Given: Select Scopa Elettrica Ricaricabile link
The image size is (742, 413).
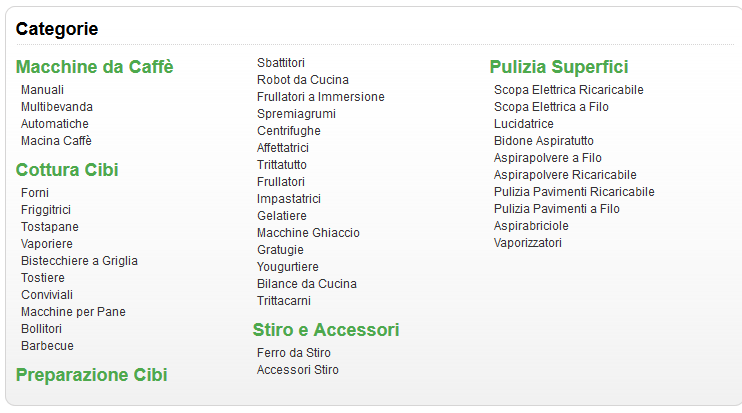Looking at the screenshot, I should coord(569,90).
